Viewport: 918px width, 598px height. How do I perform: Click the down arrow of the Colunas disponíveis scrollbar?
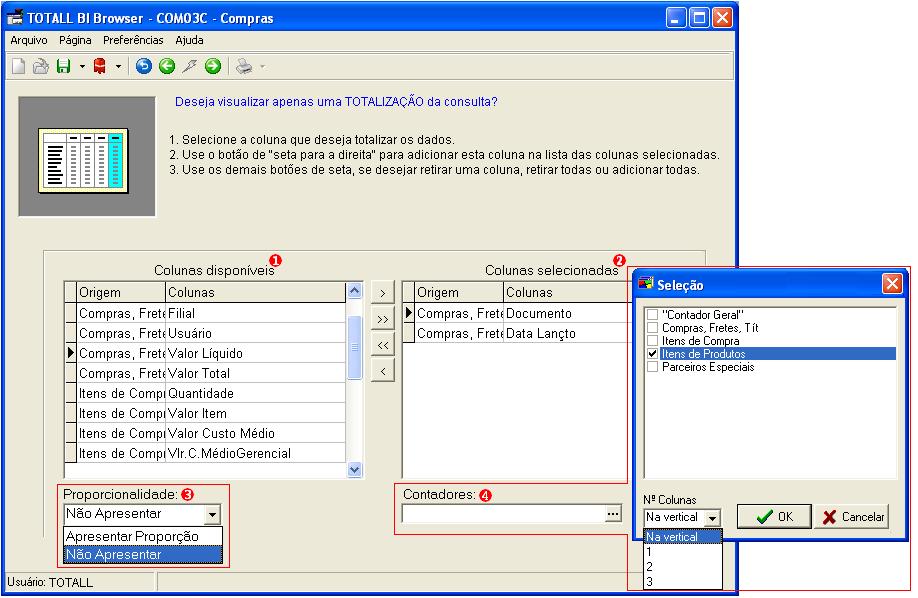click(354, 470)
